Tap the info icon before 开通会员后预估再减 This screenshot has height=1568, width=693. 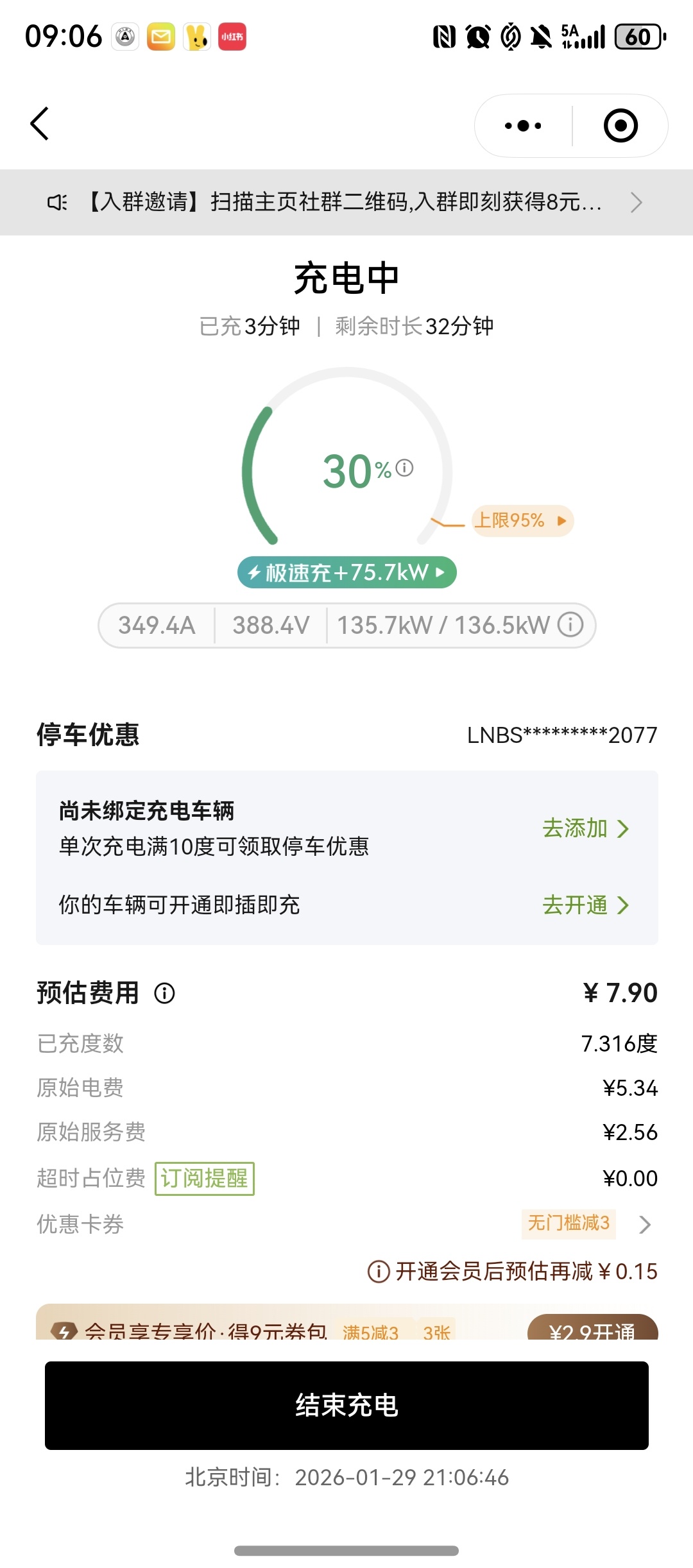[378, 1271]
